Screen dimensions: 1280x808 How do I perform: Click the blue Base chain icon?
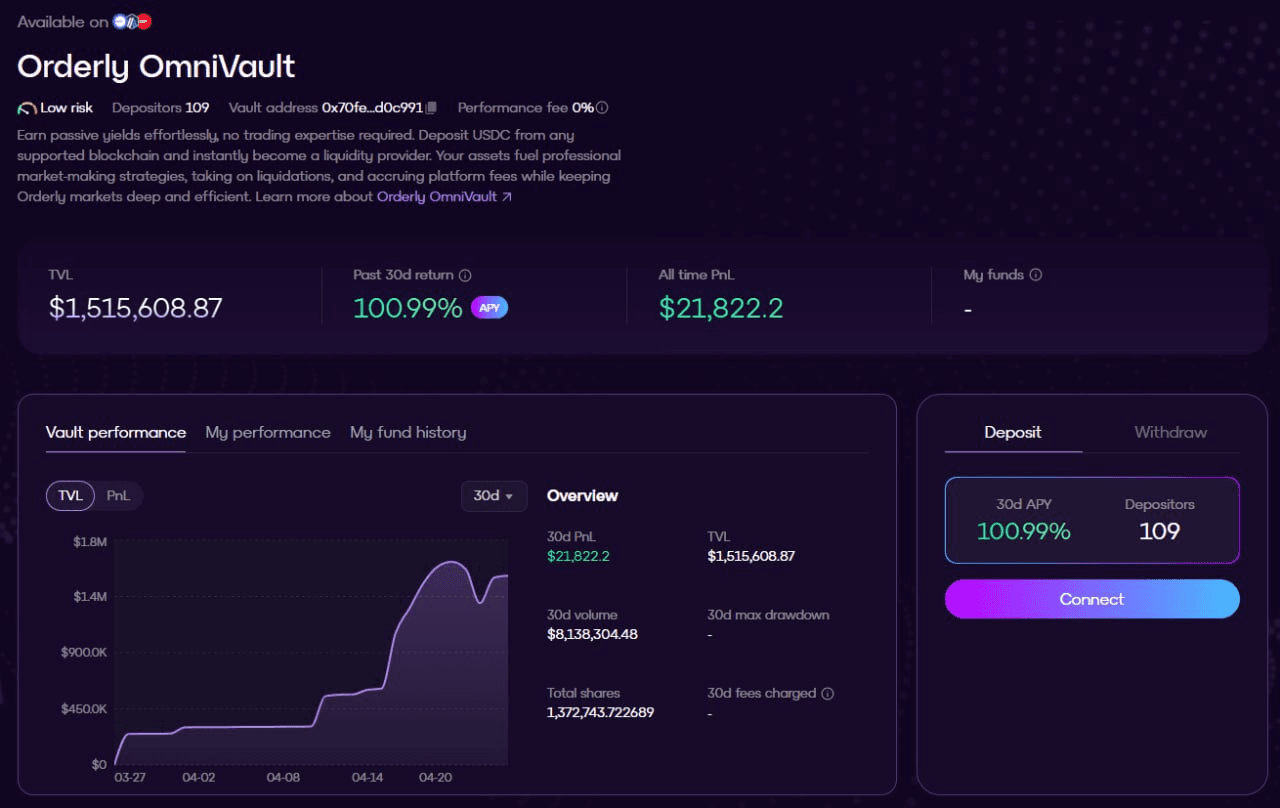(120, 21)
